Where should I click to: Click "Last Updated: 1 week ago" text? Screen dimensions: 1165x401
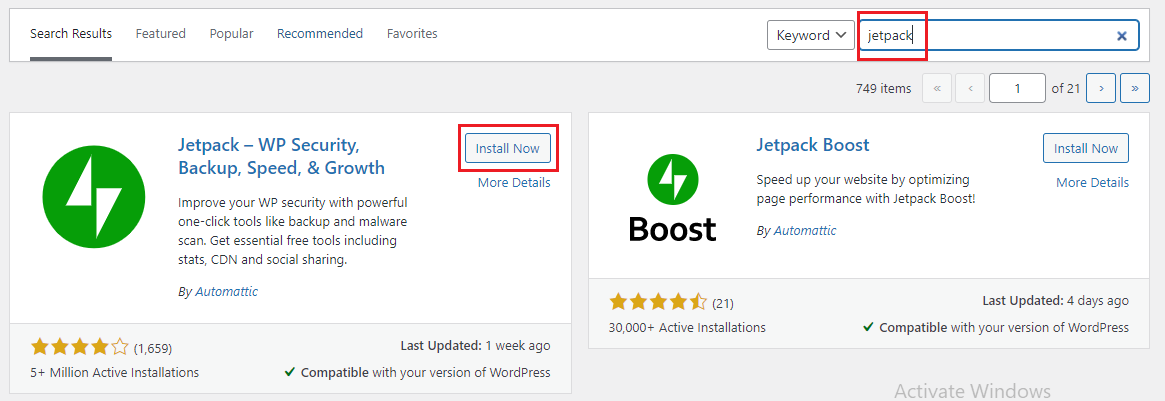(x=476, y=345)
